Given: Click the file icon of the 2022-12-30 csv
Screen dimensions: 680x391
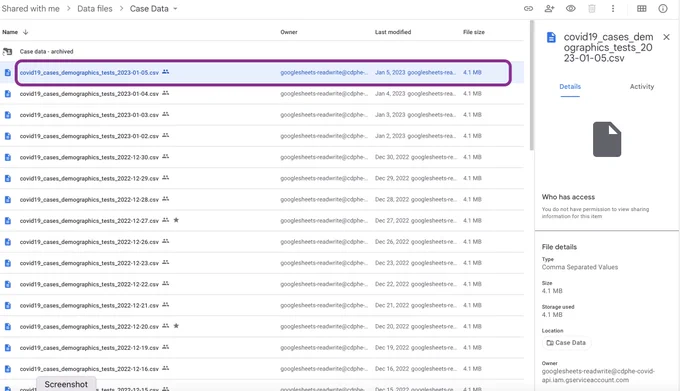Looking at the screenshot, I should click(8, 157).
